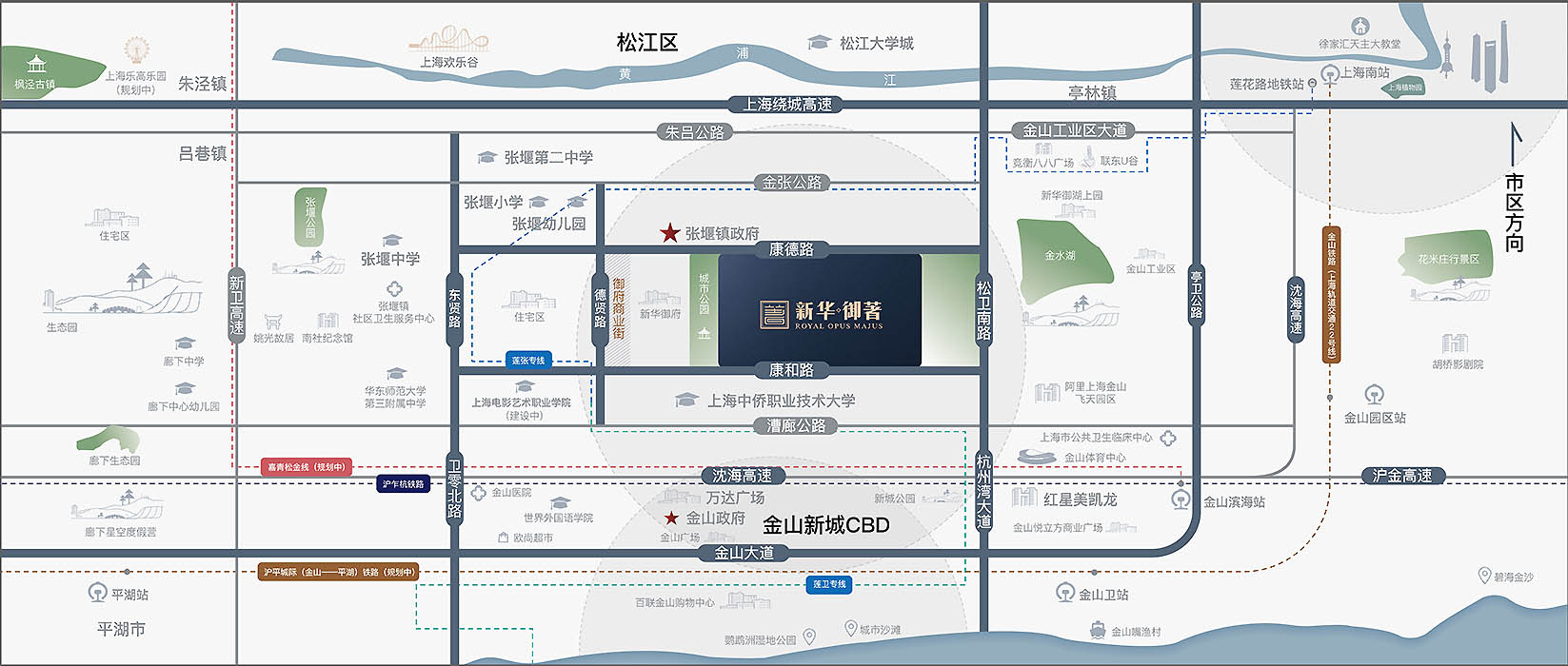Click the gold logo emblem left of 新华御著
1568x666 pixels.
(x=773, y=314)
